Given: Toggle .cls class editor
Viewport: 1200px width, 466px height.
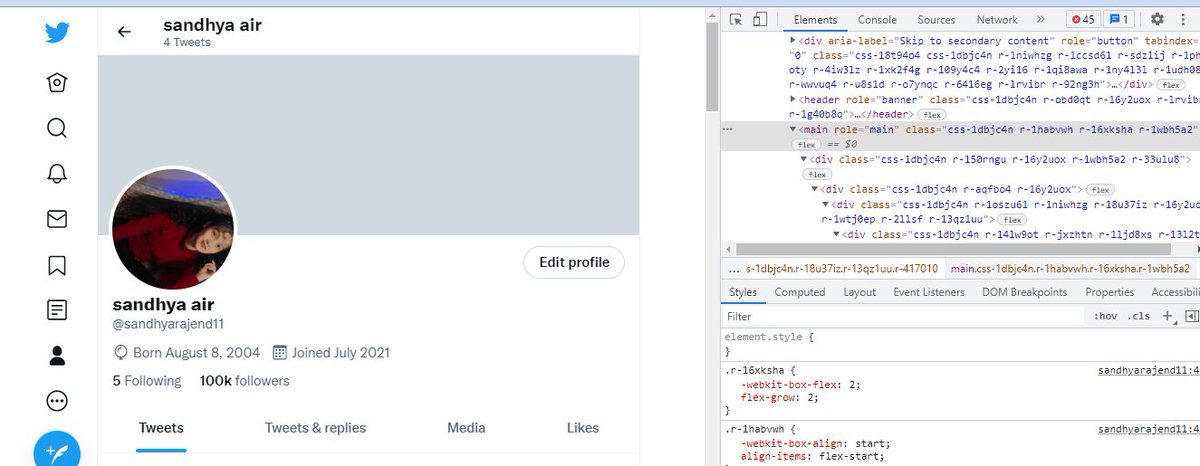Looking at the screenshot, I should [x=1138, y=317].
